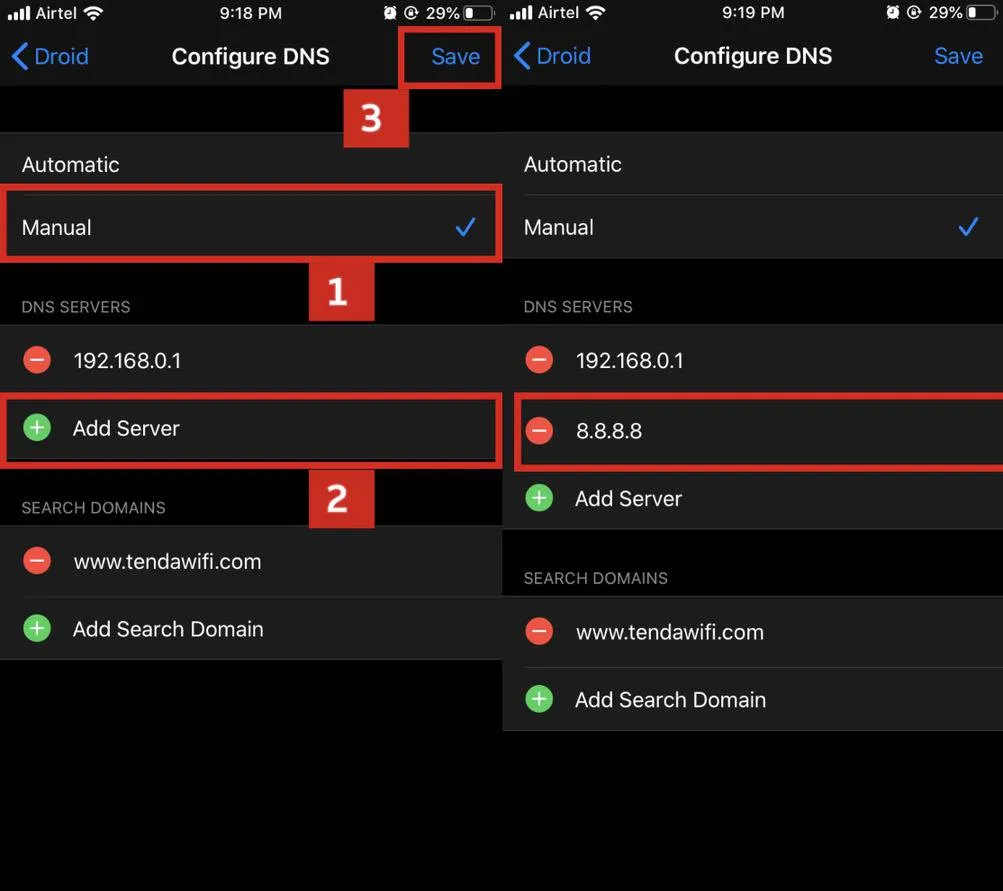Go back to Droid in left screenshot
This screenshot has width=1003, height=891.
click(50, 56)
